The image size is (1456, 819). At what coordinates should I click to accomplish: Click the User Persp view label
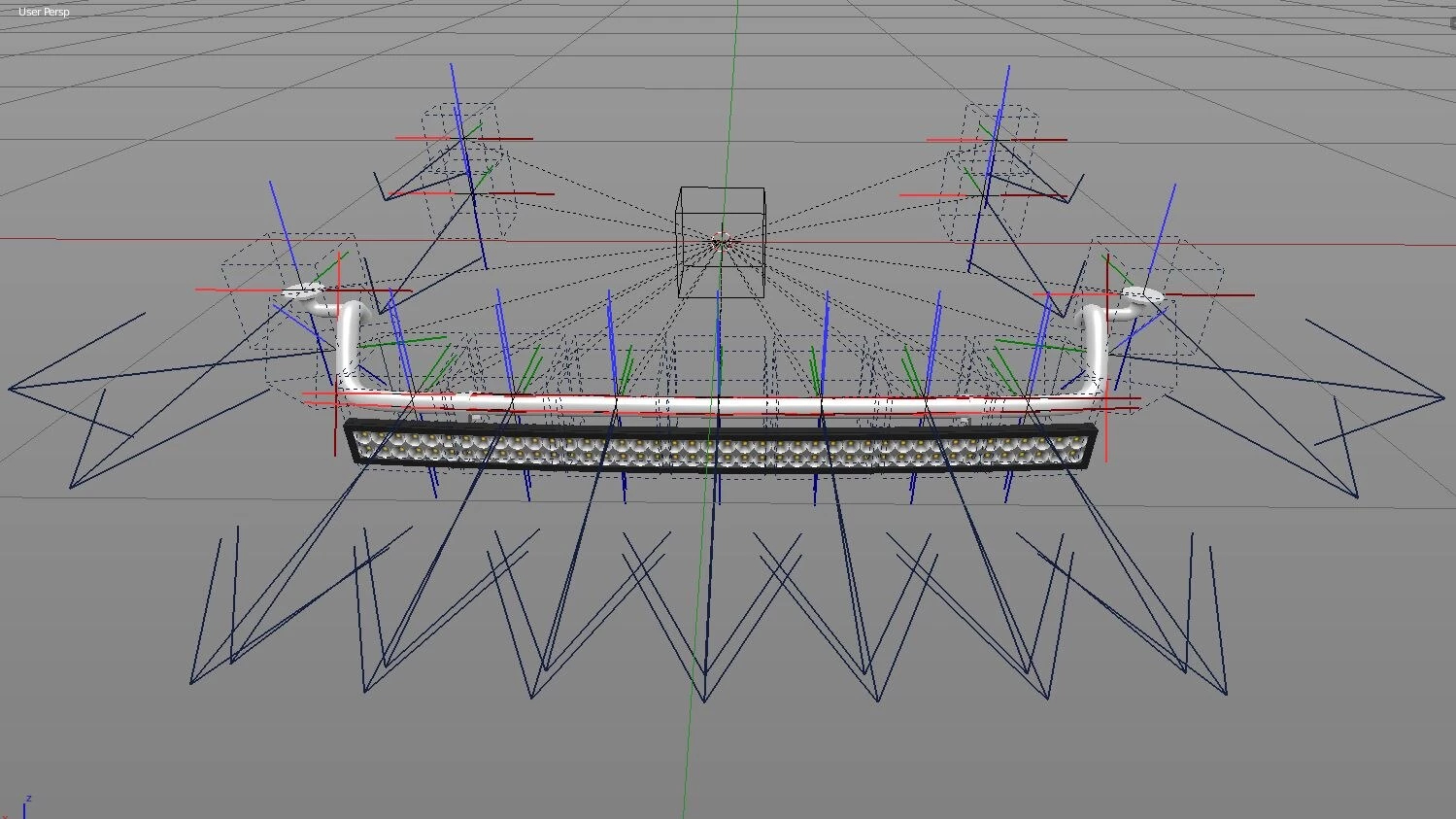[x=44, y=12]
